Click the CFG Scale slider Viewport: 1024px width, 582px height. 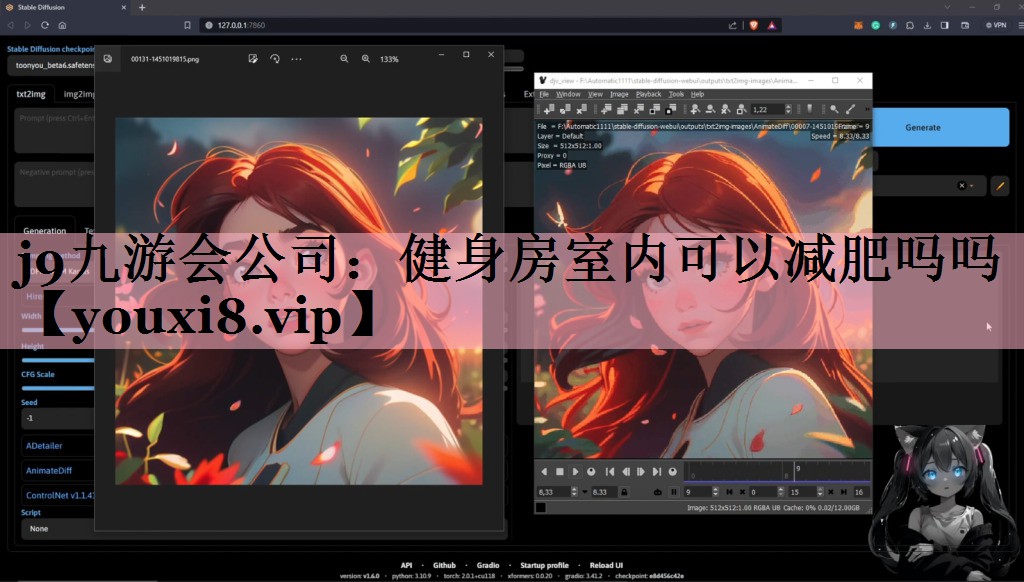coord(58,388)
